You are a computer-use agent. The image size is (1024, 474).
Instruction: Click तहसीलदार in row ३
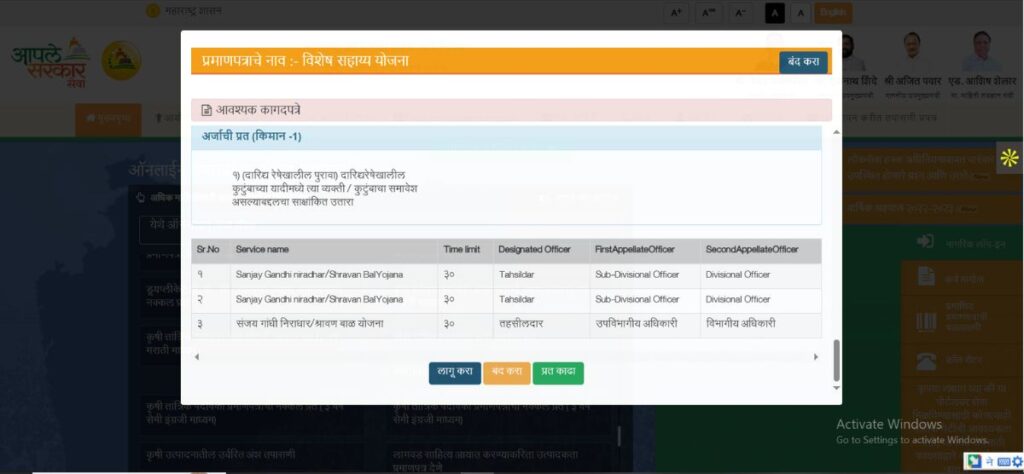[x=520, y=324]
